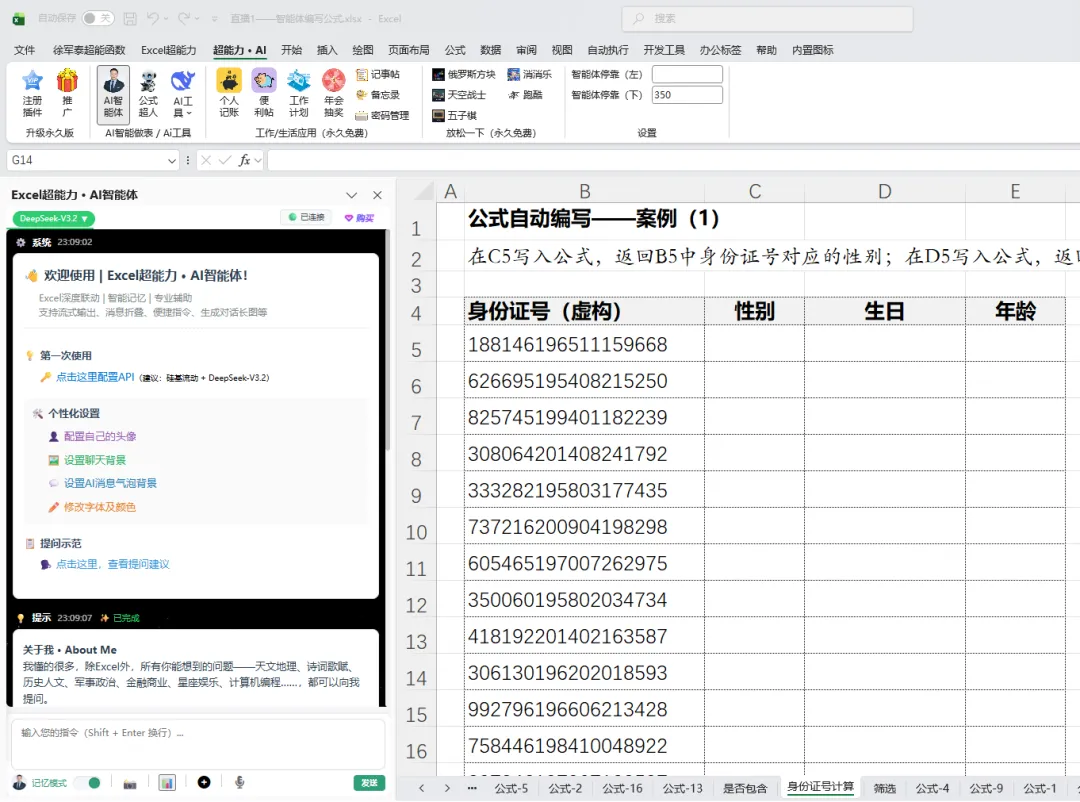The width and height of the screenshot is (1080, 802).
Task: Click the next sheet navigation arrow
Action: click(x=447, y=788)
